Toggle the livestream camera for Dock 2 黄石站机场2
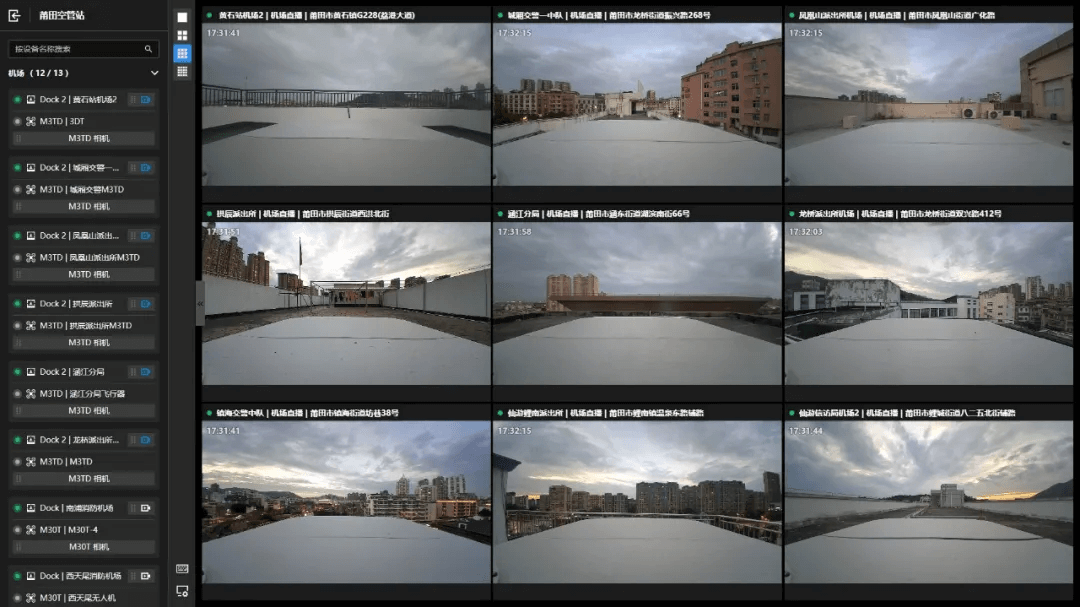Viewport: 1080px width, 607px height. (145, 100)
